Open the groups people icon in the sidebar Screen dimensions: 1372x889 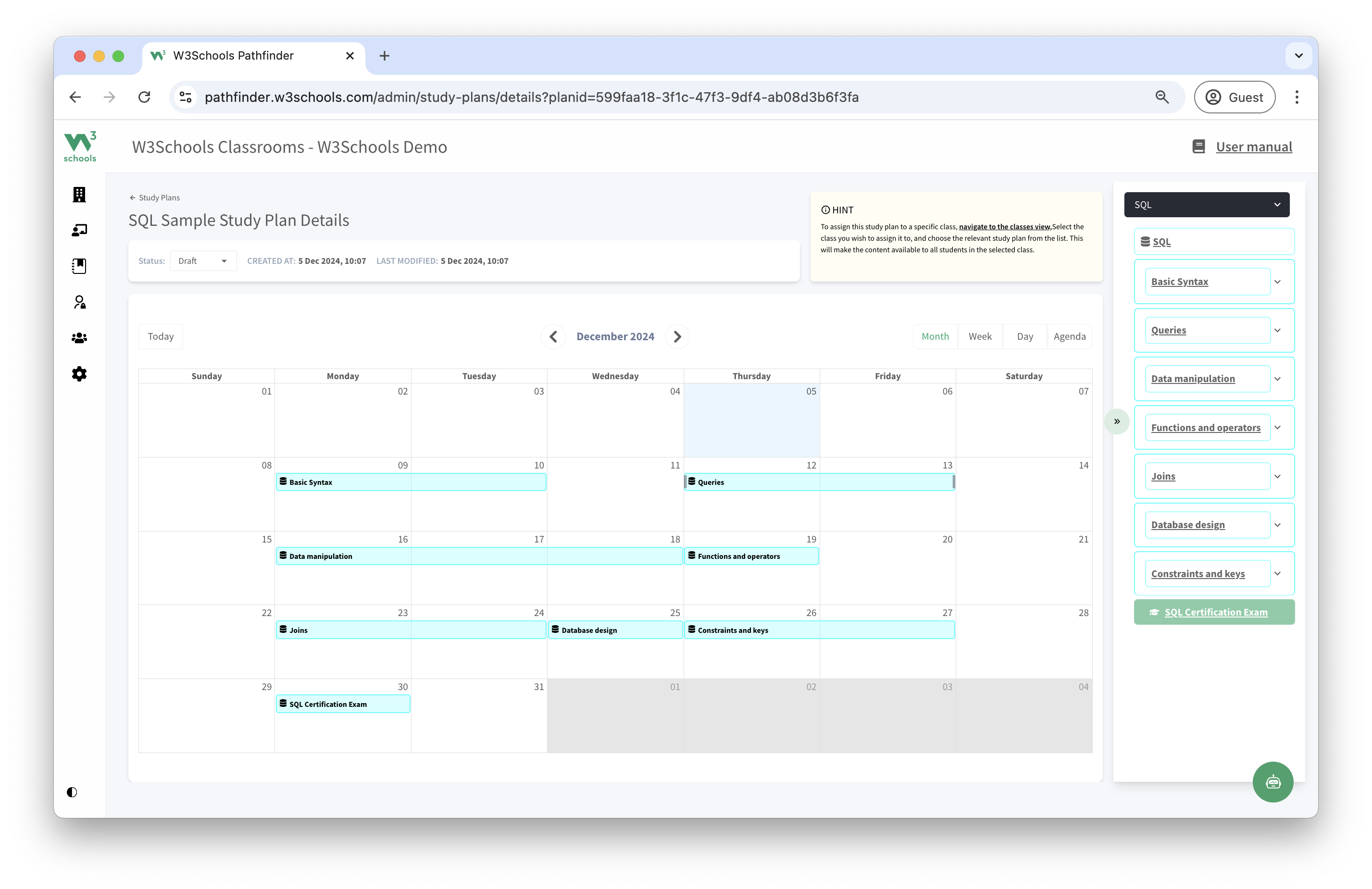[x=79, y=338]
